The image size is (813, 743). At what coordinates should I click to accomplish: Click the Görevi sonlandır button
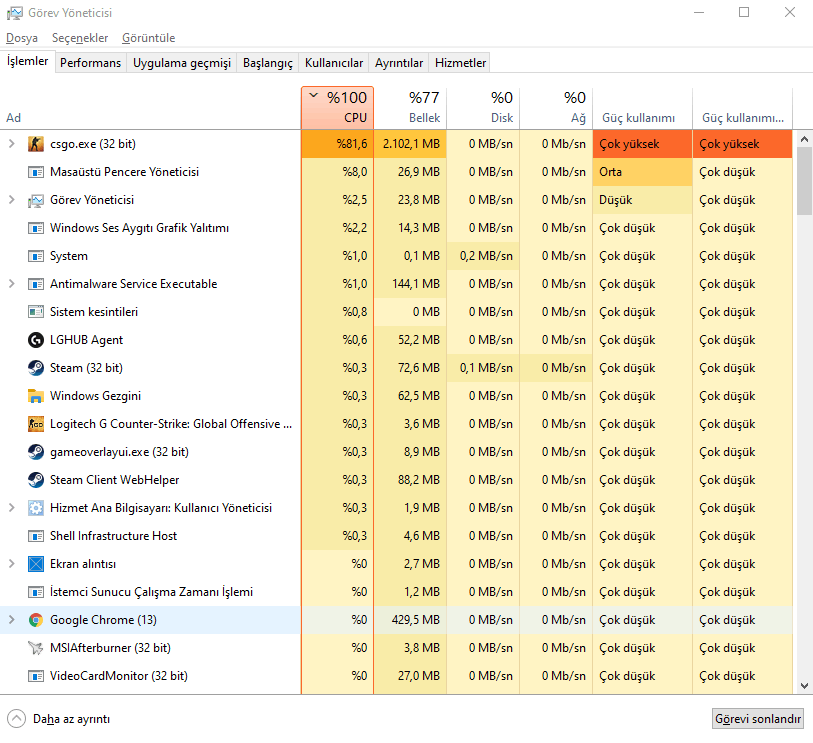click(758, 719)
